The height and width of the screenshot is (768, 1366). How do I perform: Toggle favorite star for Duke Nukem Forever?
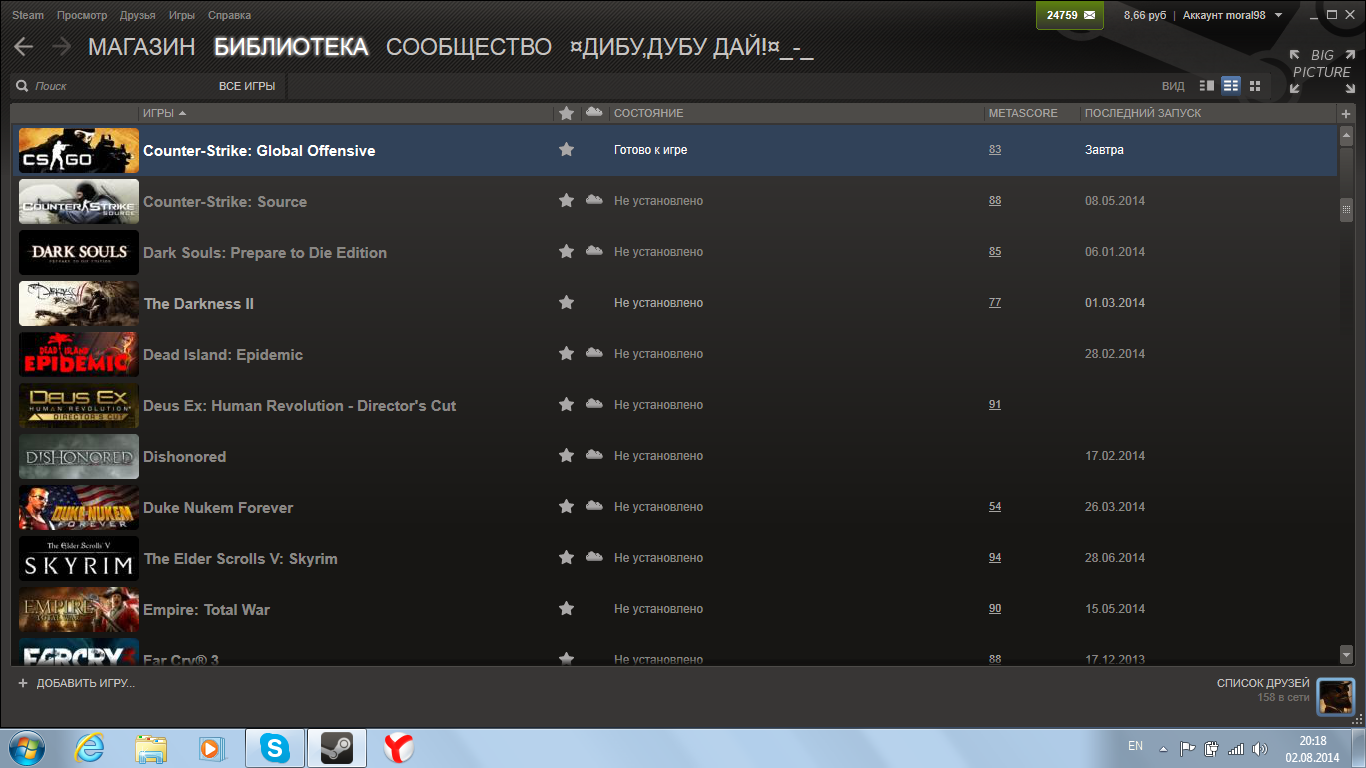coord(567,506)
